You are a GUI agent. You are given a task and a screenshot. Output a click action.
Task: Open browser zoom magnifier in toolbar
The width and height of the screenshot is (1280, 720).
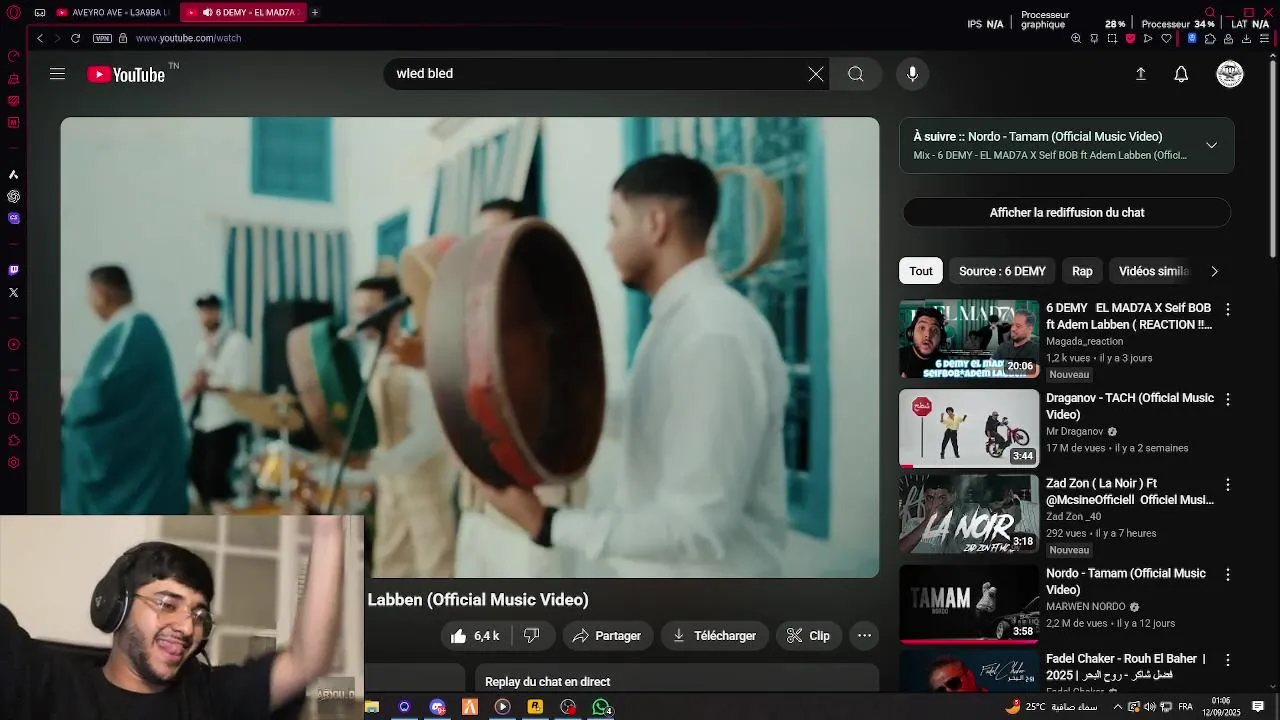point(1076,38)
